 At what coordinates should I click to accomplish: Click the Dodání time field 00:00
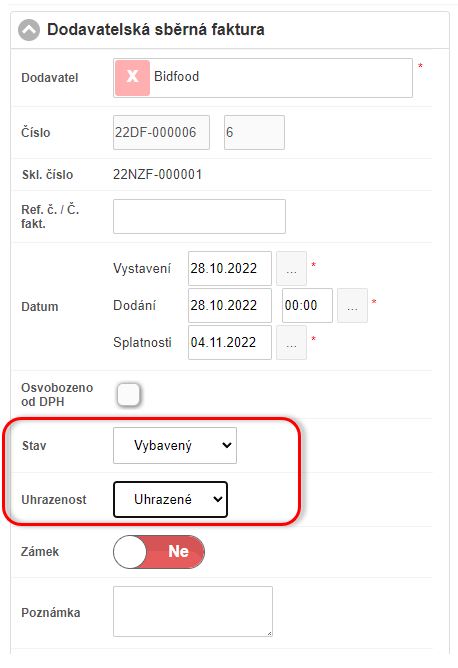307,305
